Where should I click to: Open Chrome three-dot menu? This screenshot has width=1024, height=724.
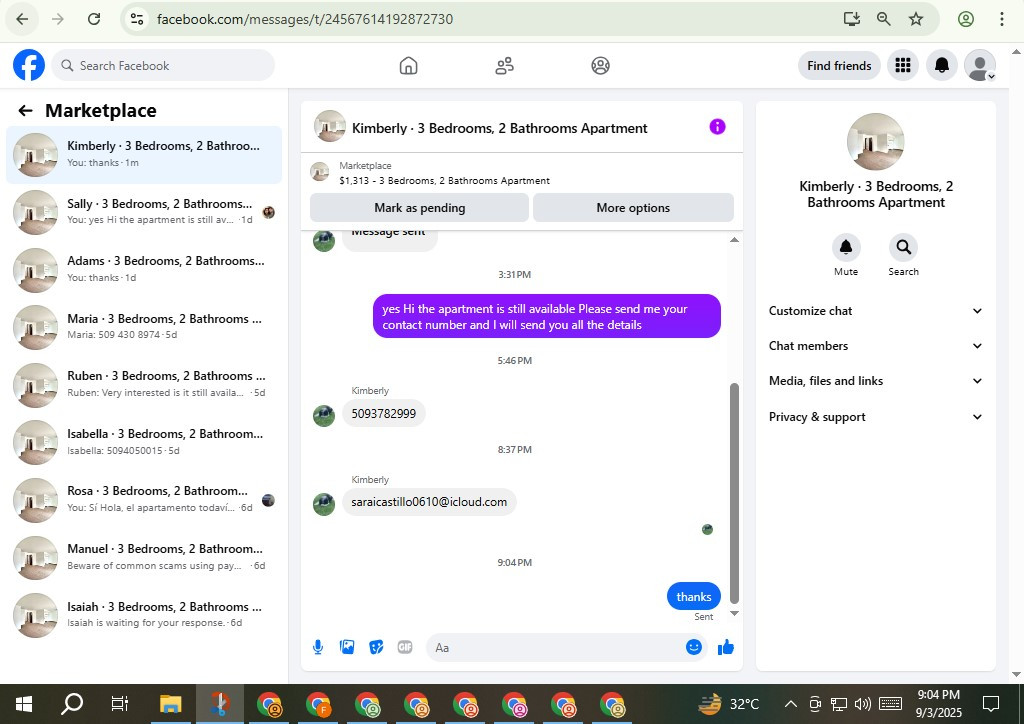1001,19
